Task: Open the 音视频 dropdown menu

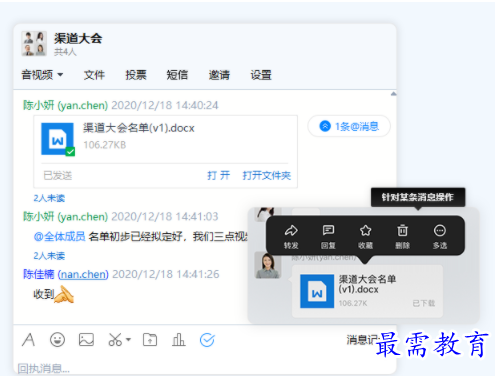Action: coord(42,75)
